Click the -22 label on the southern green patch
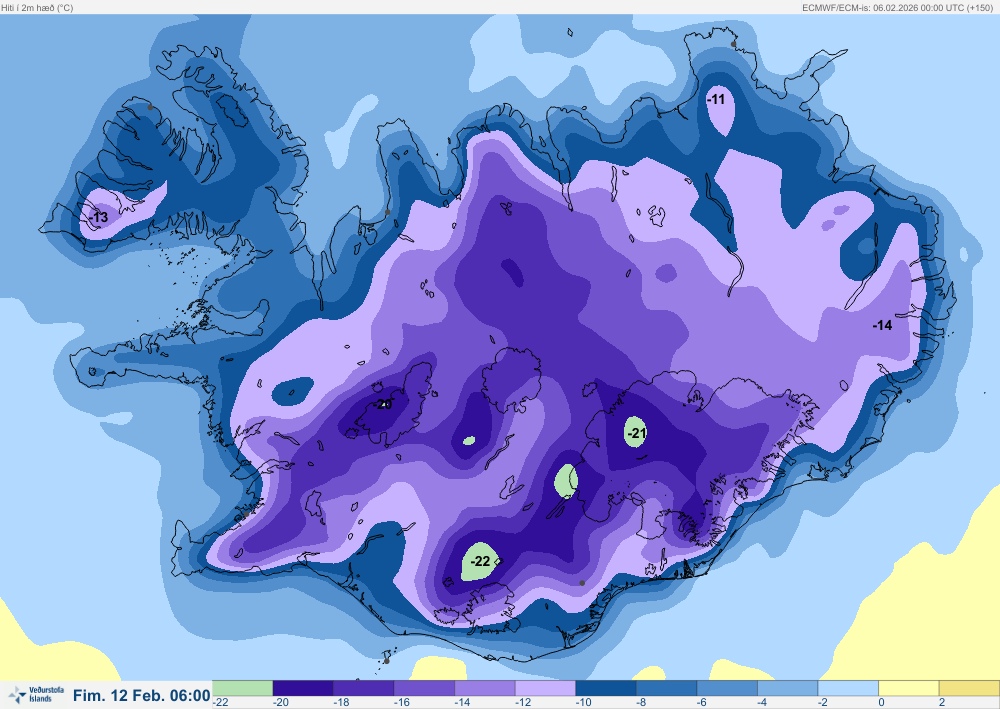 coord(480,561)
